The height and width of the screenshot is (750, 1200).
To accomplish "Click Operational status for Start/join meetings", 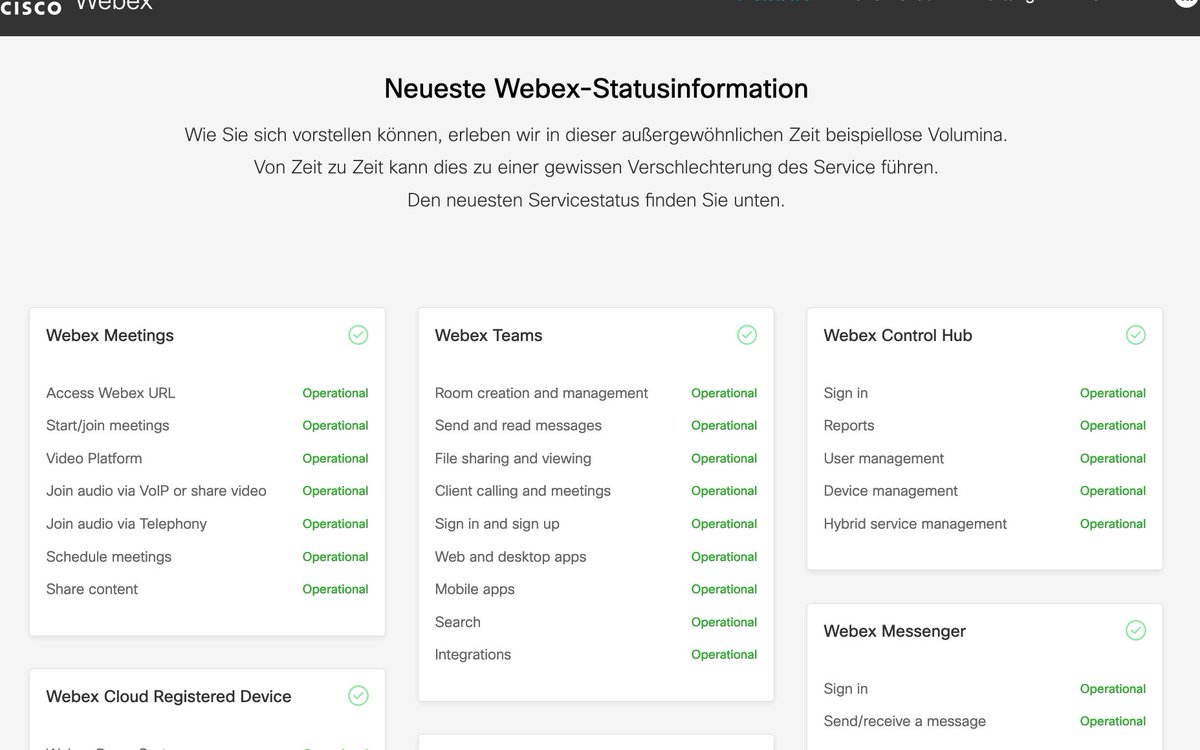I will 336,426.
